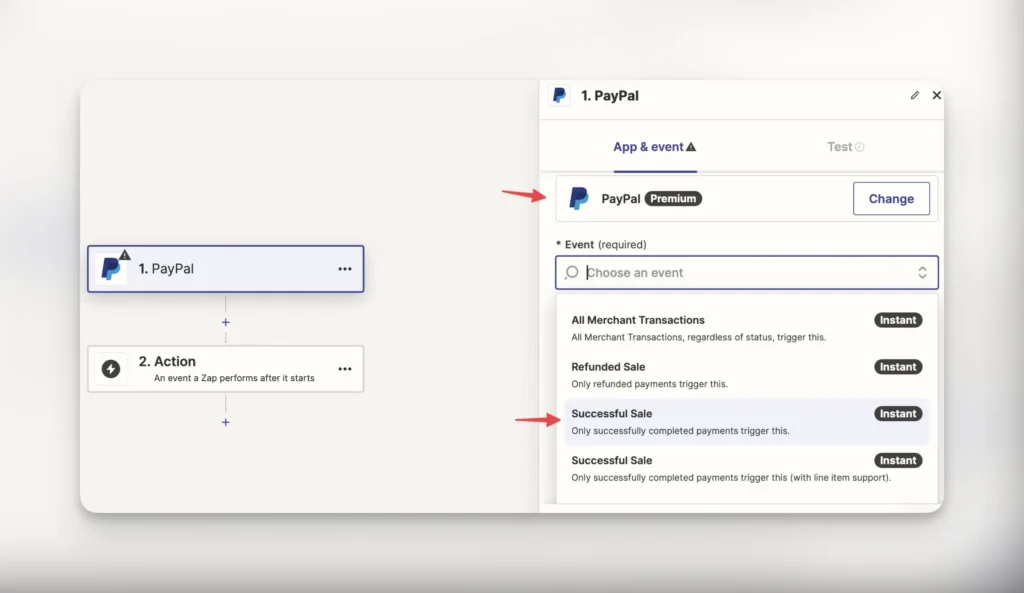Click 'An event a Zap performs after it starts'
1024x593 pixels.
(x=234, y=378)
